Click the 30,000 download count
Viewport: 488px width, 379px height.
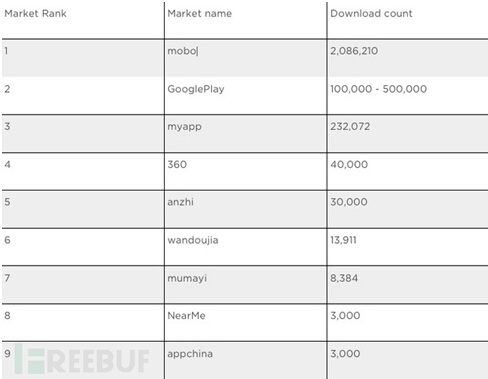pyautogui.click(x=349, y=202)
